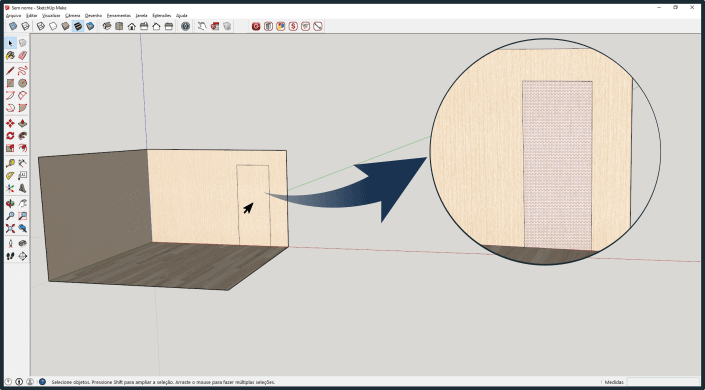This screenshot has width=705, height=390.
Task: Click the red dollar-sign extension icon
Action: click(293, 27)
